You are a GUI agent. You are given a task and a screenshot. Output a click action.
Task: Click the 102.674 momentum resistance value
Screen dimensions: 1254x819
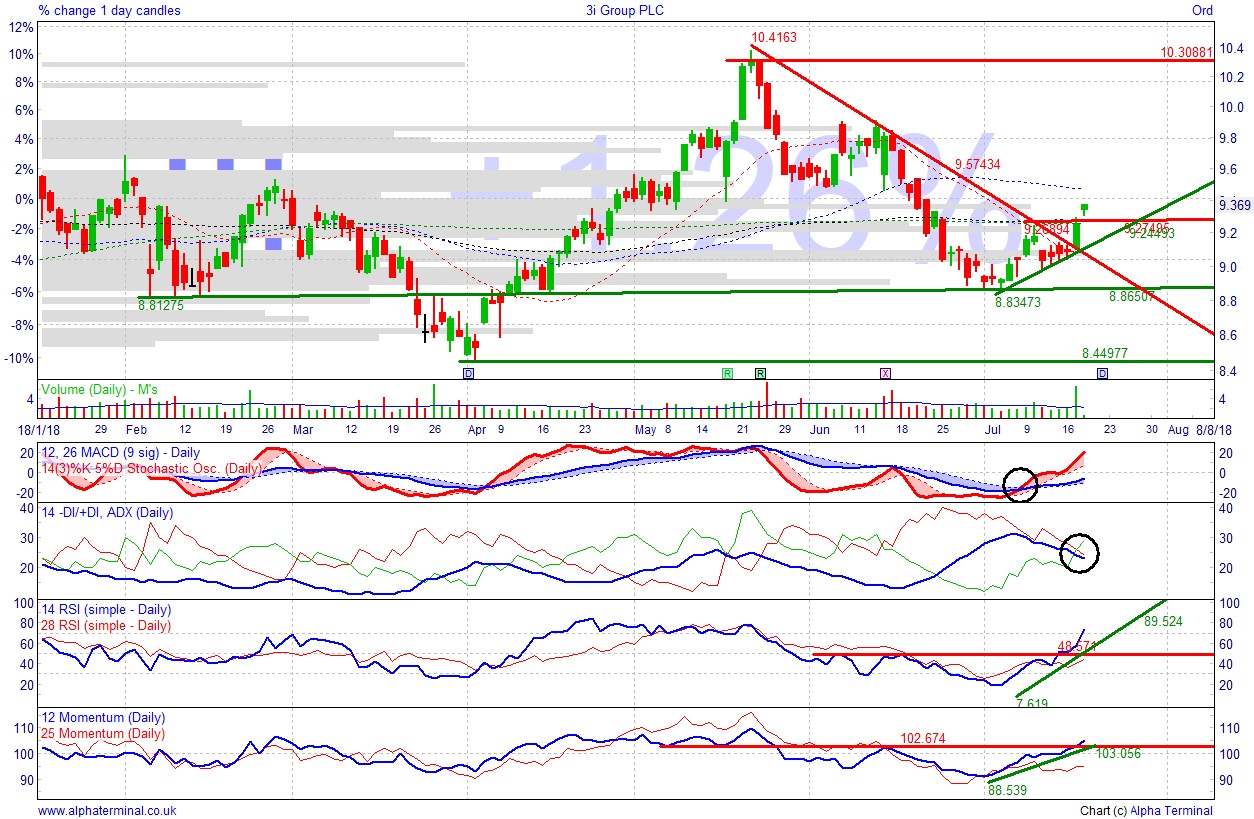click(923, 738)
